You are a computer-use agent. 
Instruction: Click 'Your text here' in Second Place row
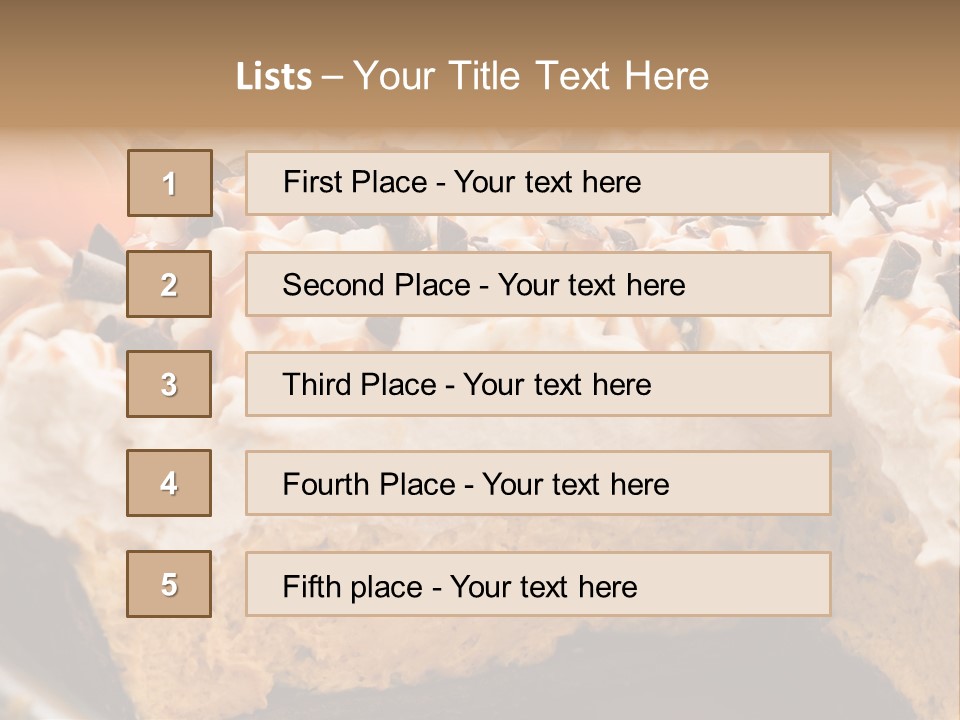[591, 285]
